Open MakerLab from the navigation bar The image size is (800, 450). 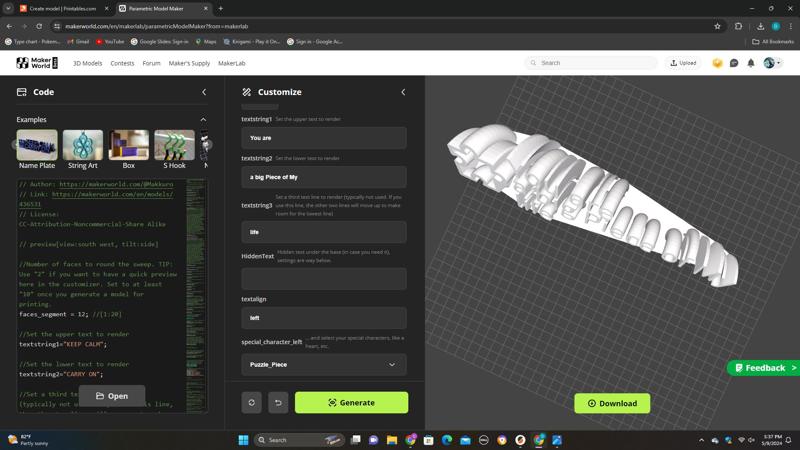(x=232, y=63)
